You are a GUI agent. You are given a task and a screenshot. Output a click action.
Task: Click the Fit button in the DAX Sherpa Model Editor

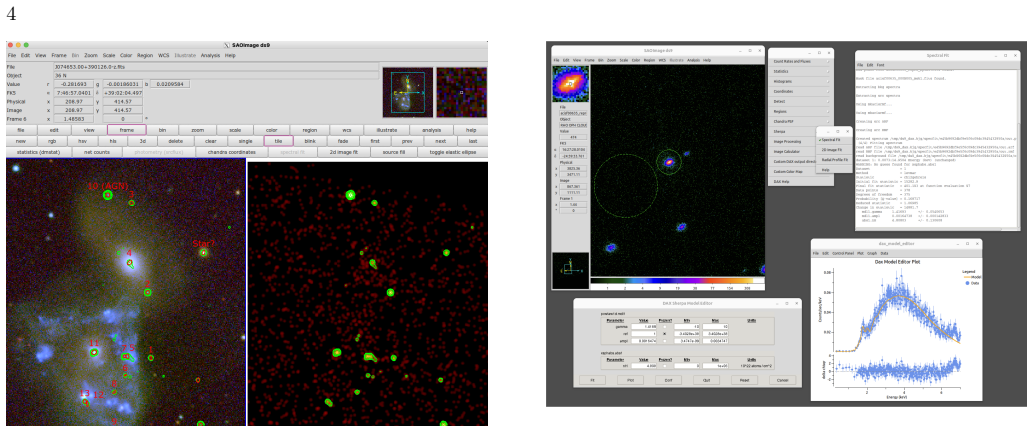click(x=592, y=380)
